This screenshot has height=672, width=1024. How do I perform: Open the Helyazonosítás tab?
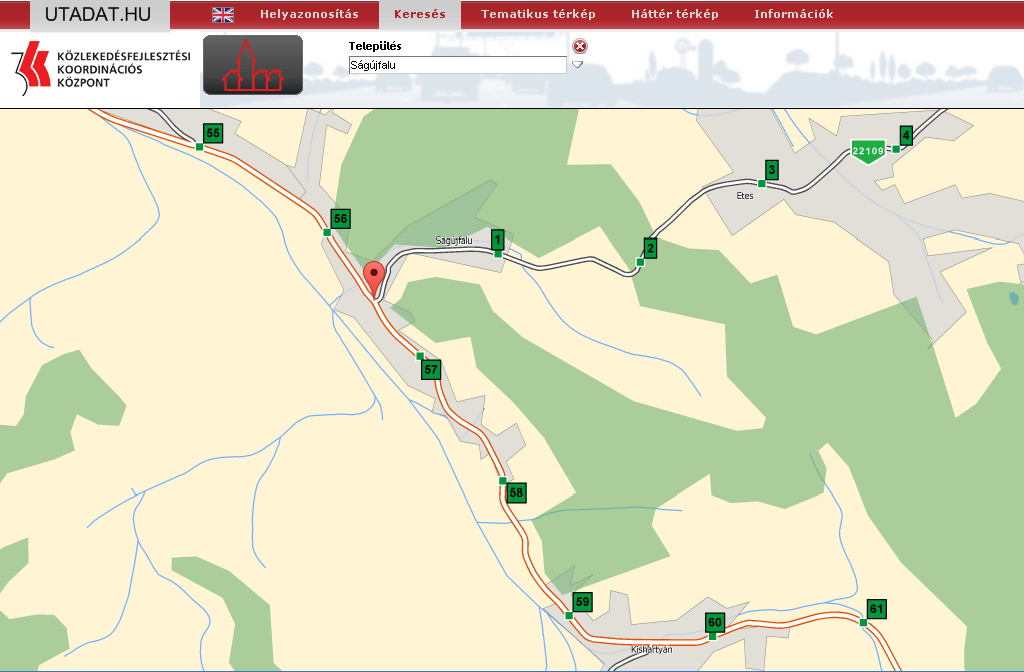pyautogui.click(x=309, y=15)
